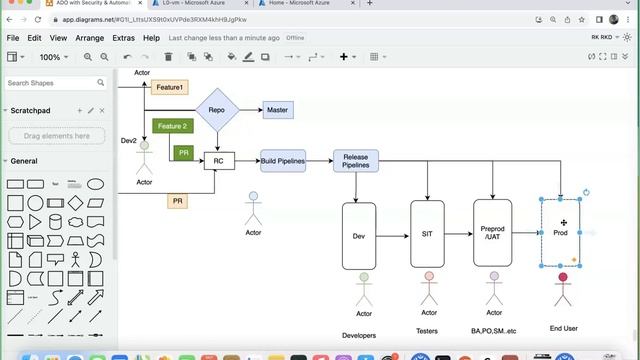
Task: Open the Insert plus dropdown
Action: (x=348, y=57)
